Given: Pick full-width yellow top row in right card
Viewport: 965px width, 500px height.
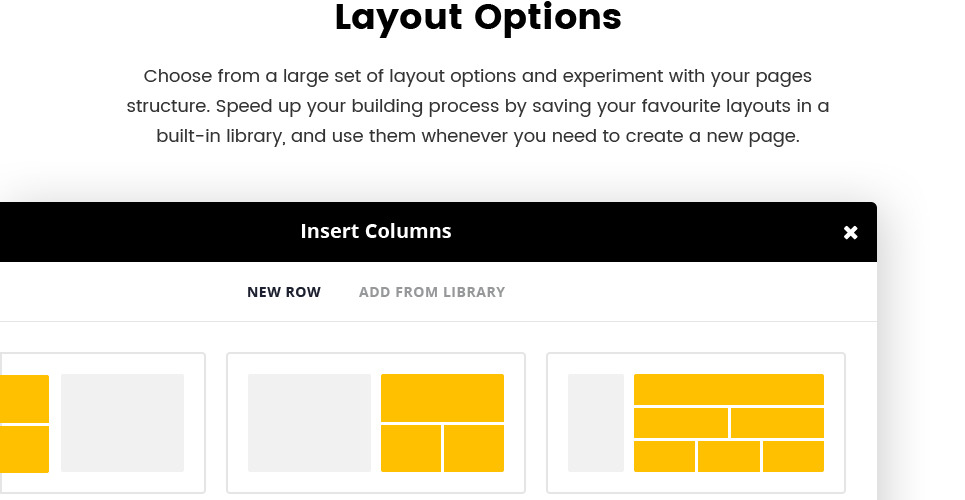Looking at the screenshot, I should [729, 389].
